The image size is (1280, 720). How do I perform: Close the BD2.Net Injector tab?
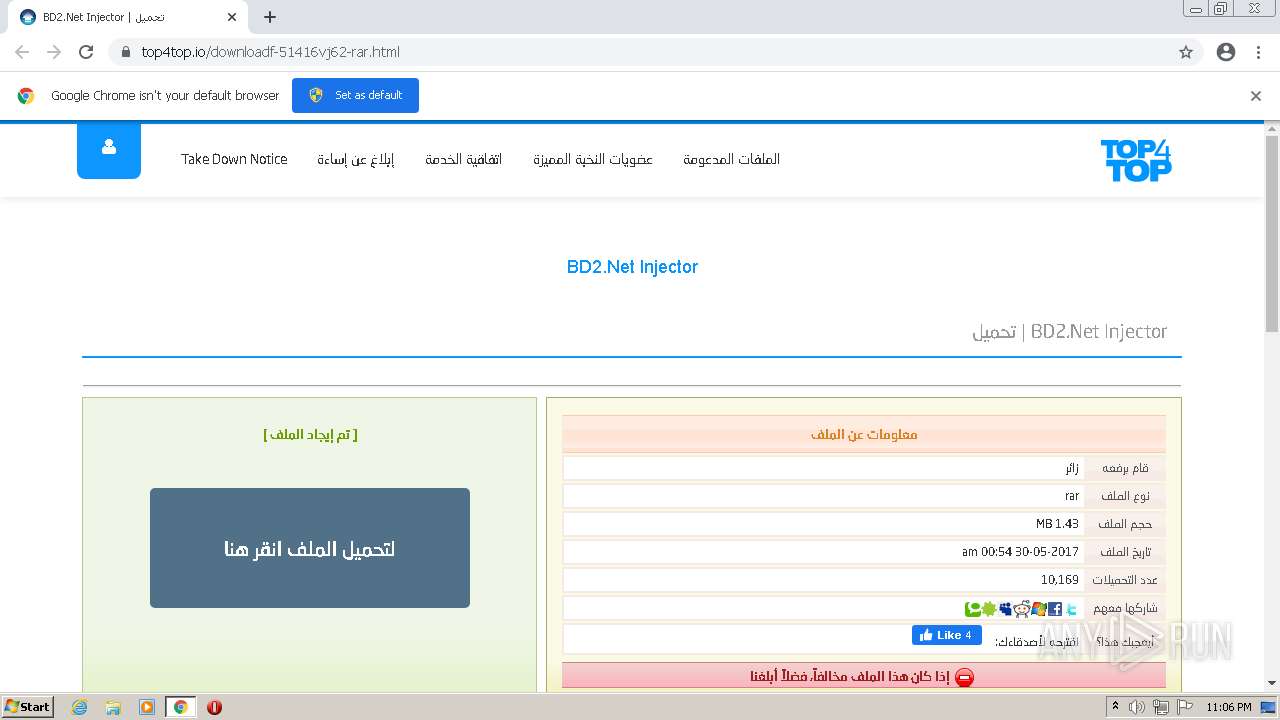[x=232, y=17]
